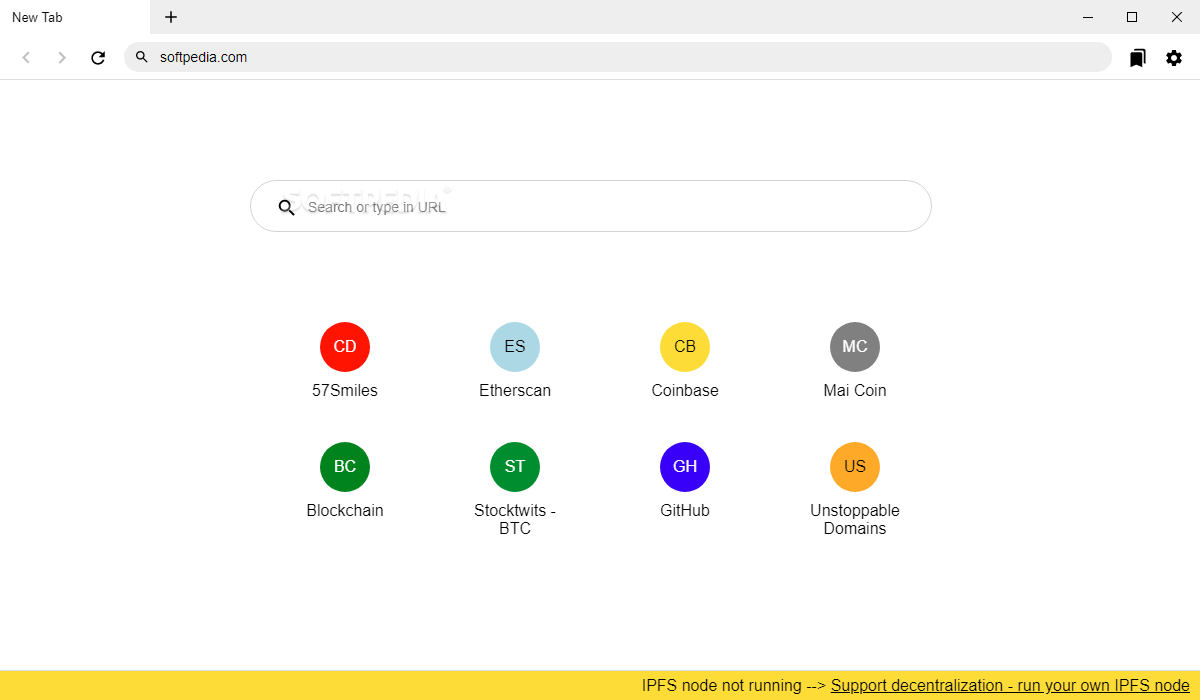Open the yellow CB Coinbase shortcut

coord(685,347)
